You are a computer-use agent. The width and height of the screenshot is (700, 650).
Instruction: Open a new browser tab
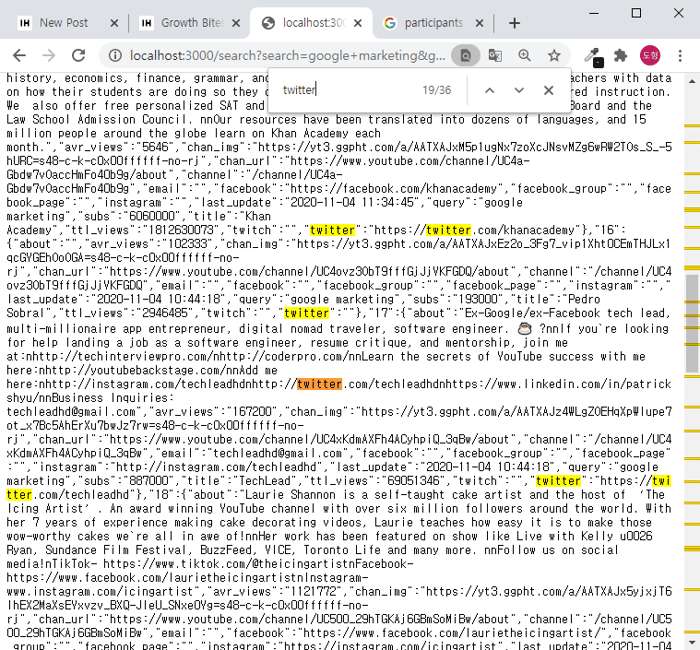514,23
